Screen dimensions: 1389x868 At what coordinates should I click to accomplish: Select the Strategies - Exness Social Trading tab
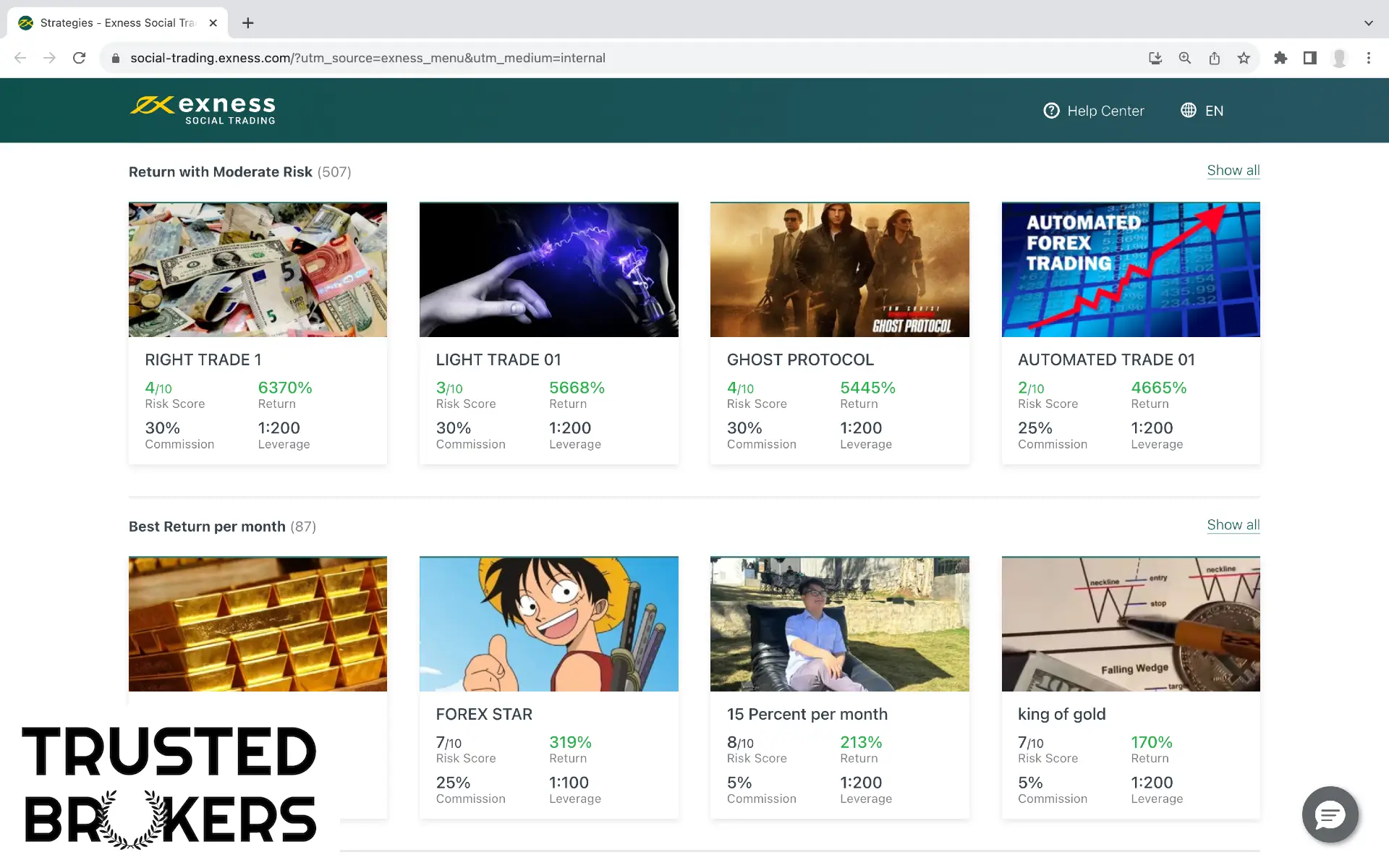point(117,23)
